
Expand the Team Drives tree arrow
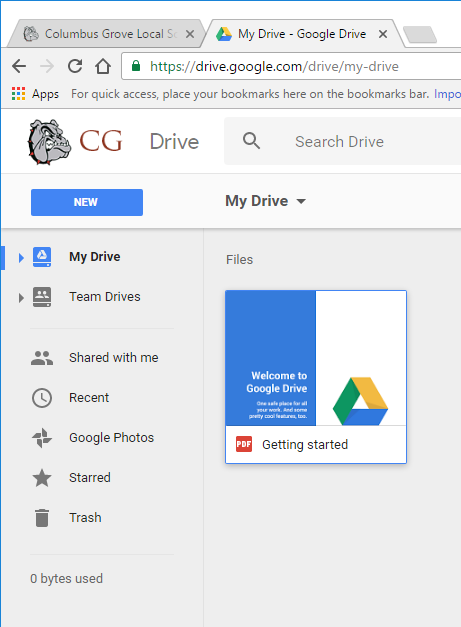(21, 298)
